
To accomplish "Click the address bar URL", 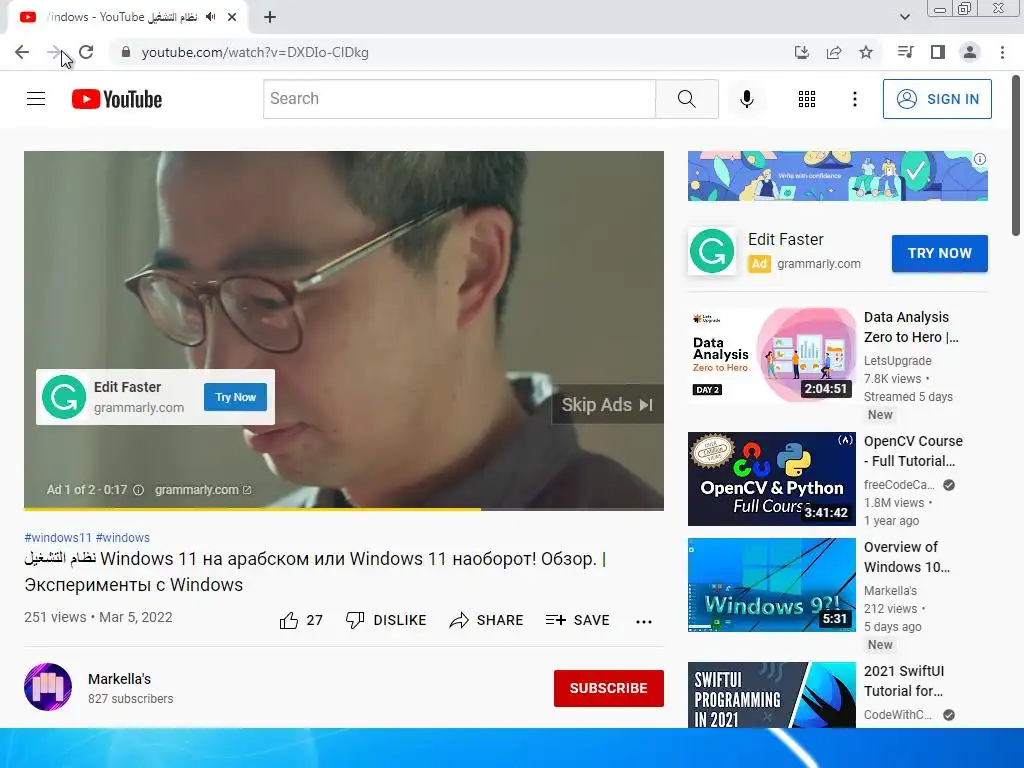I will (x=255, y=52).
